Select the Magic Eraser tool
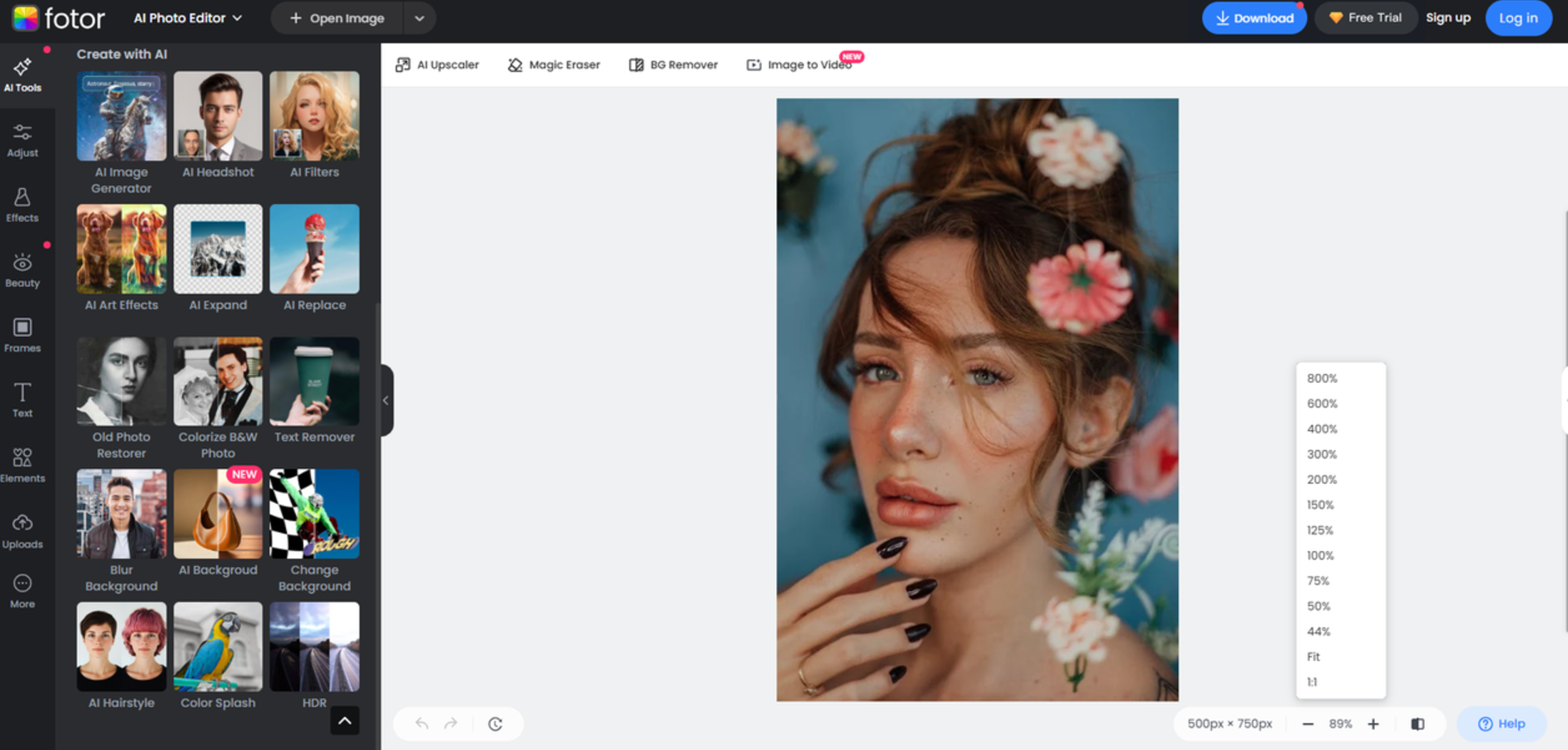 point(554,65)
